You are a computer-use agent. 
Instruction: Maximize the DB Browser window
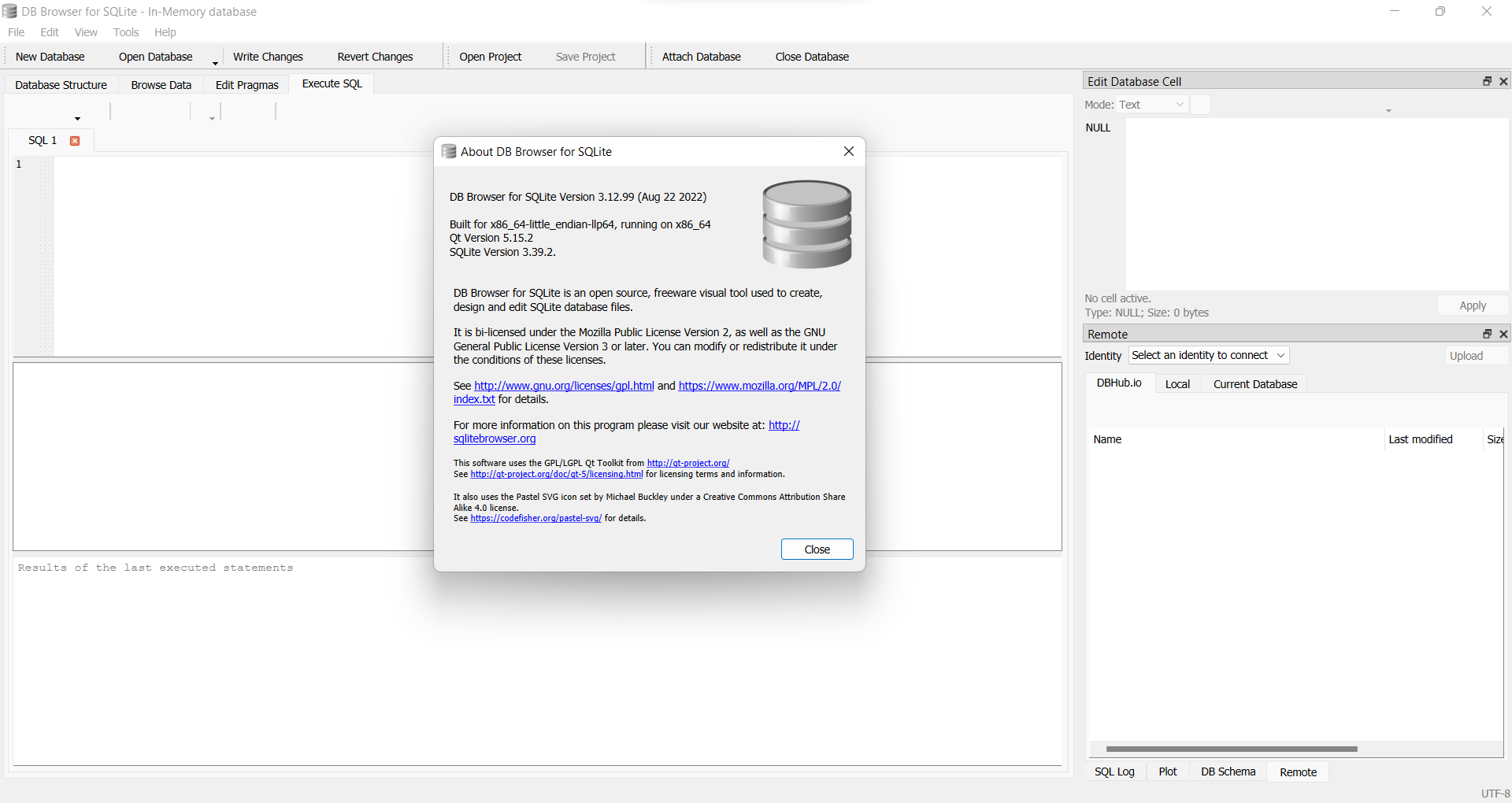(1440, 11)
